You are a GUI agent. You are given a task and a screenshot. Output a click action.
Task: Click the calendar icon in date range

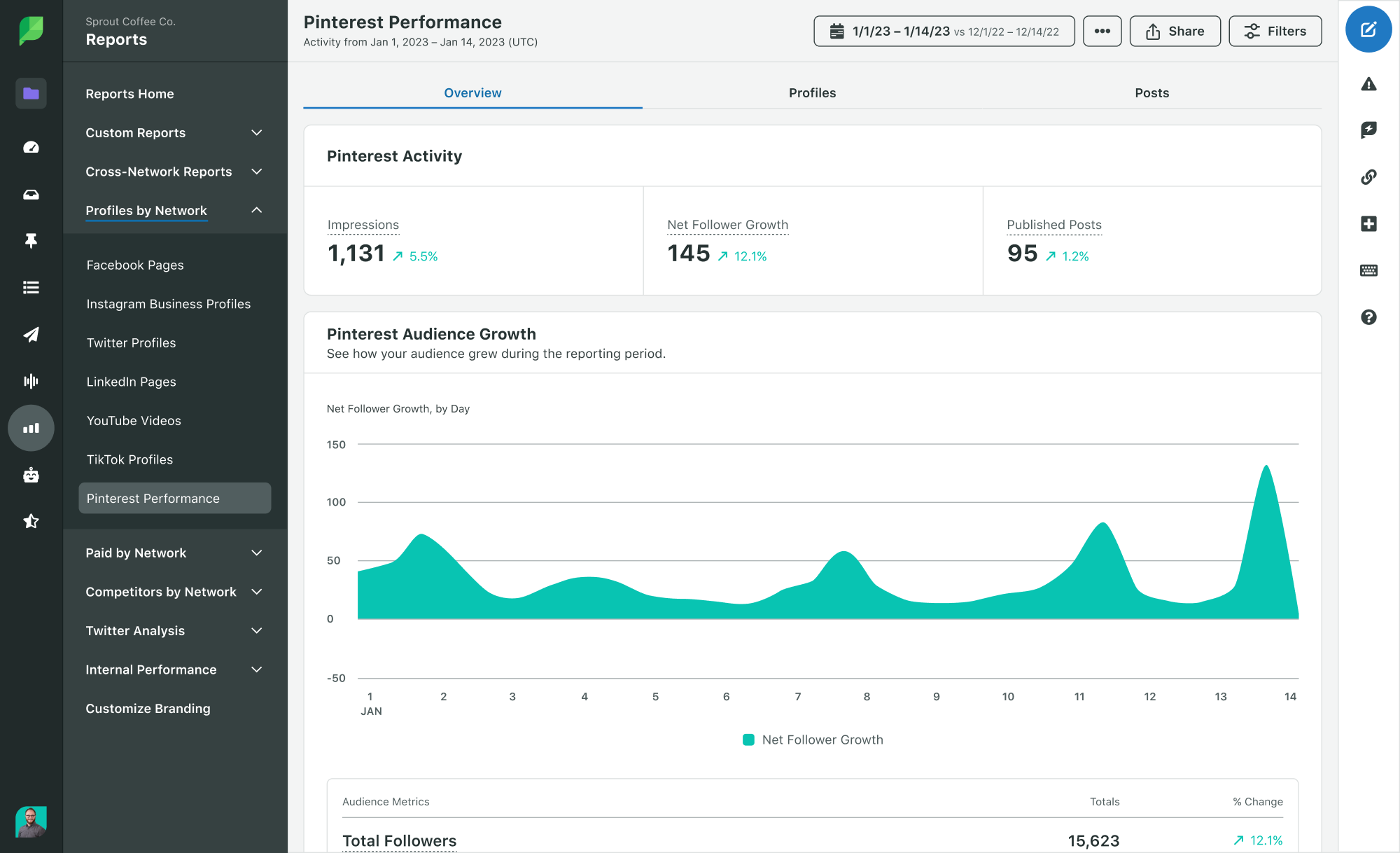pos(836,32)
